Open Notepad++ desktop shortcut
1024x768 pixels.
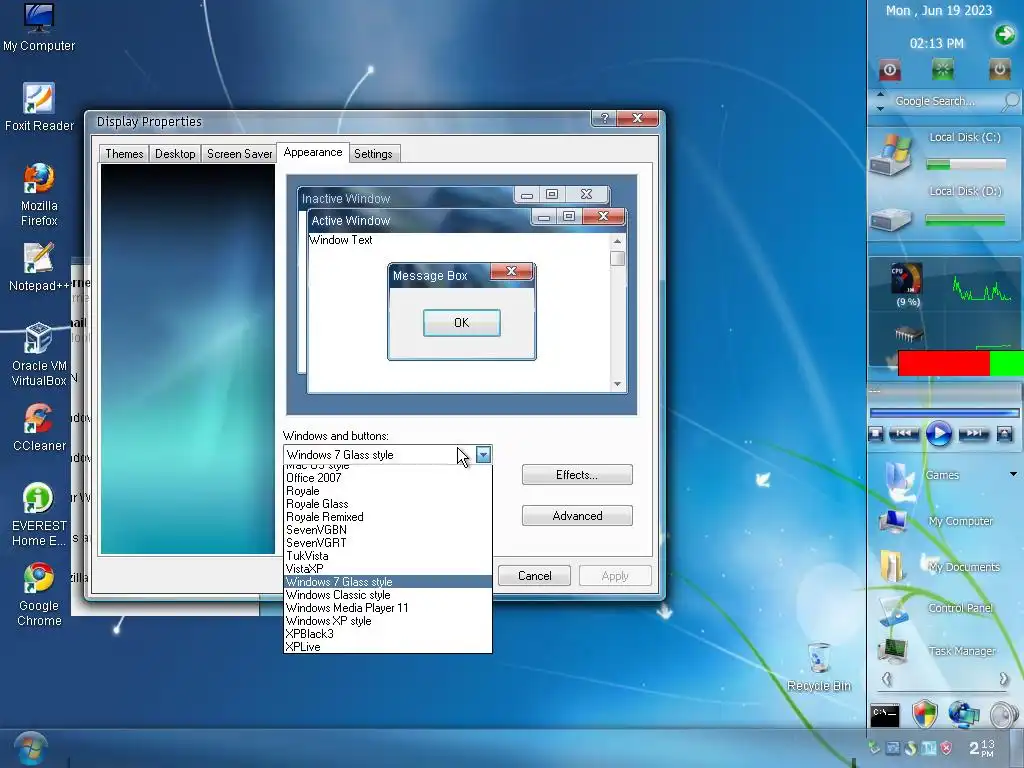(x=39, y=267)
